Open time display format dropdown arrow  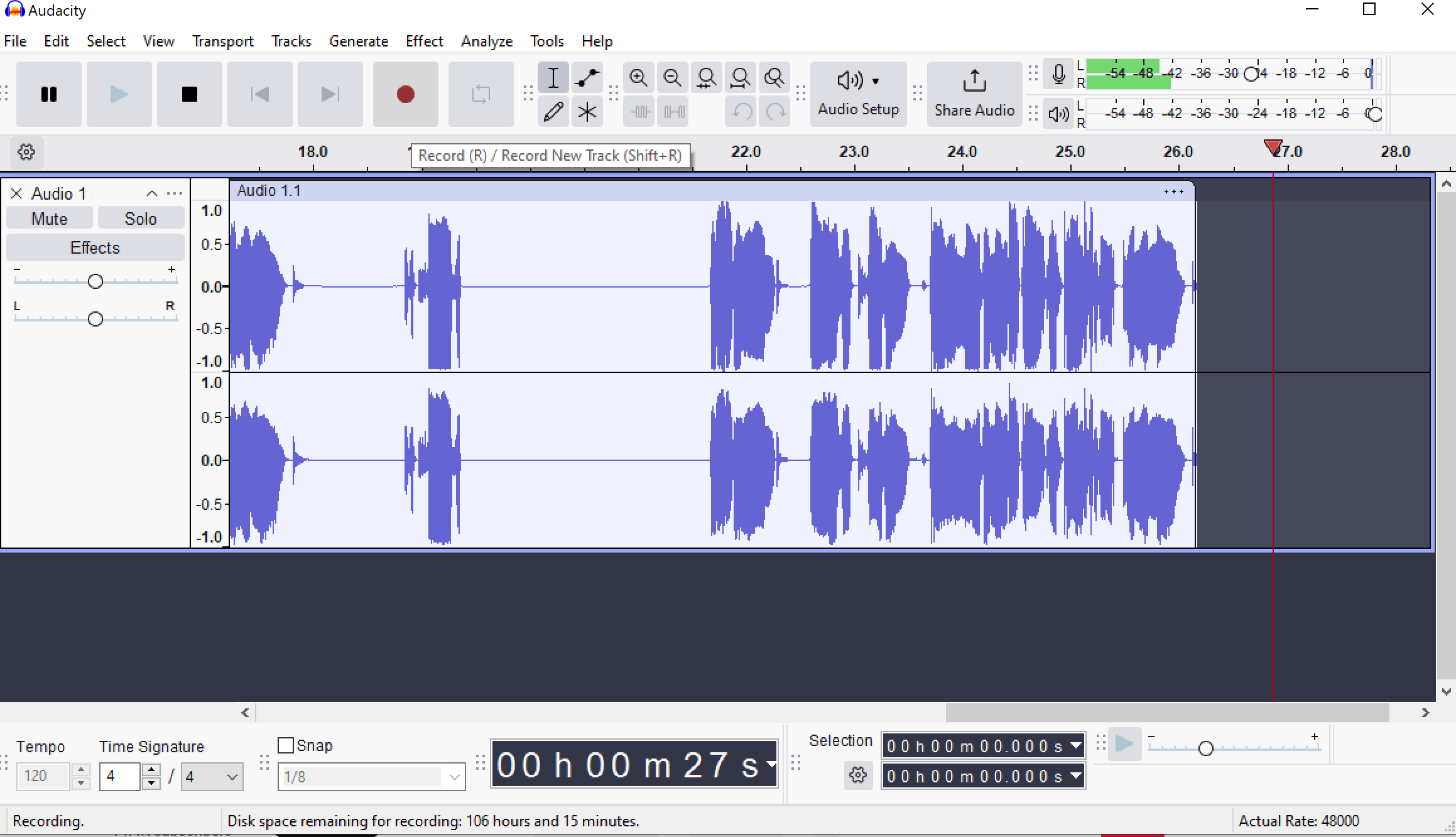[771, 764]
